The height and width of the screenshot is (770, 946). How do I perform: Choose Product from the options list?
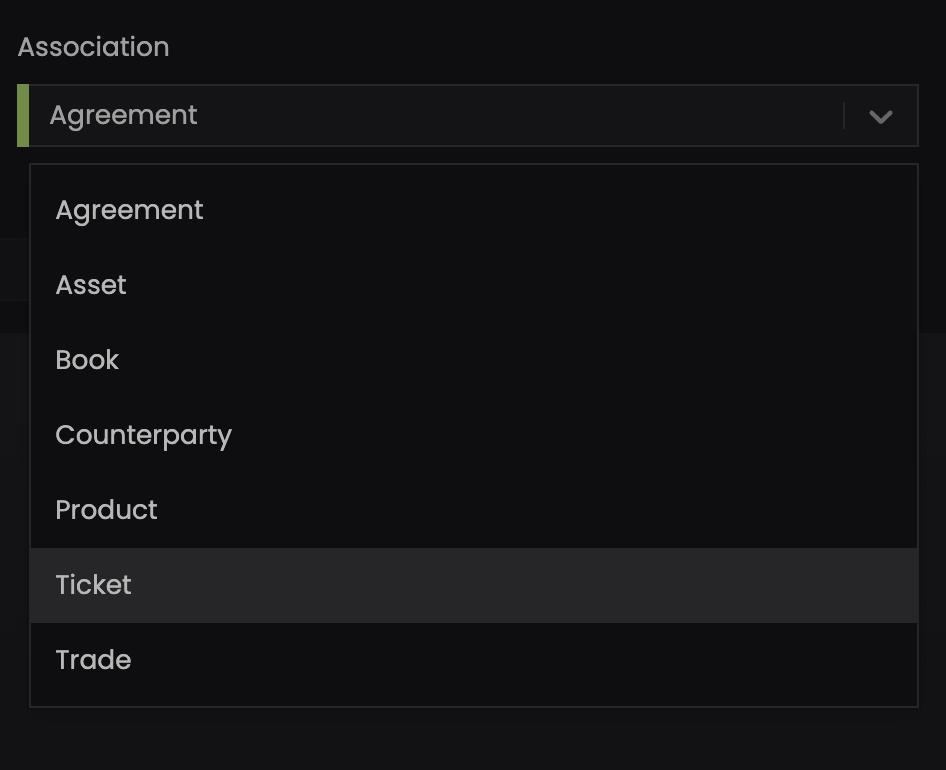[x=107, y=510]
